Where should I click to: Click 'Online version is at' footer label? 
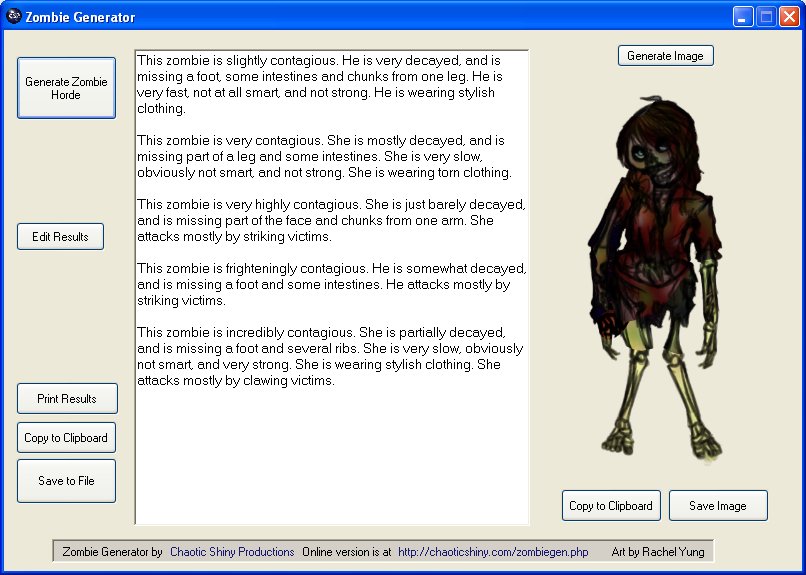click(346, 552)
